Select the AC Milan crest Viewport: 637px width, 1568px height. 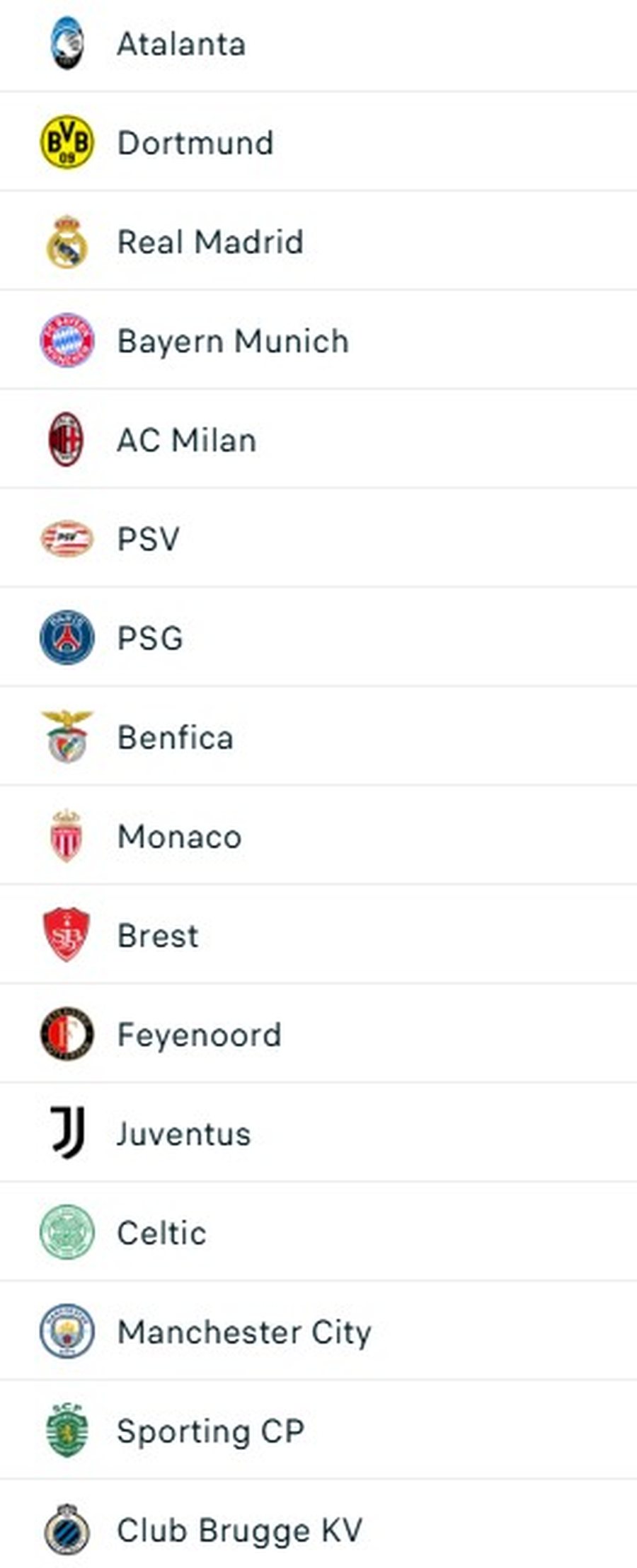coord(67,440)
